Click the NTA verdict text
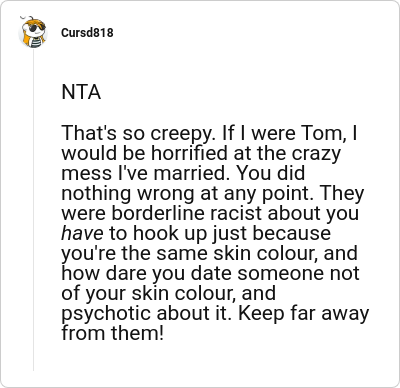Screen dimensions: 400x388 (x=81, y=92)
